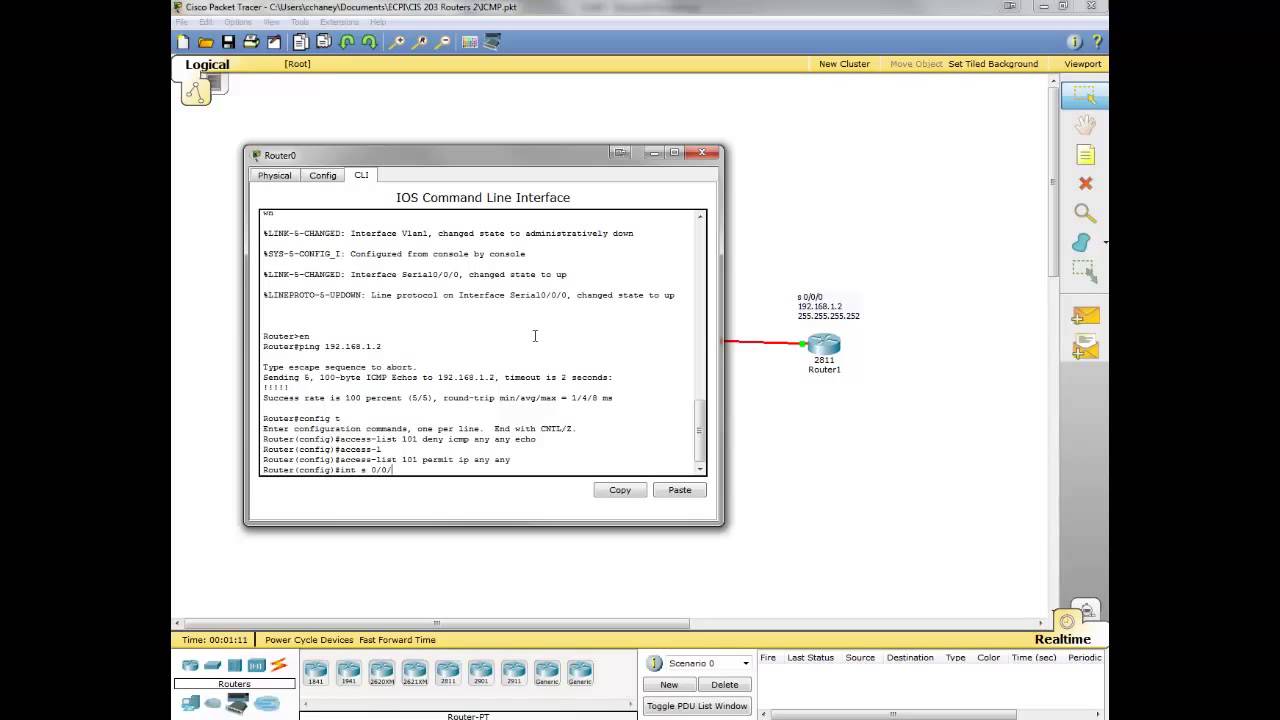Pick the 2621XM router model
Viewport: 1280px width, 720px height.
pyautogui.click(x=415, y=673)
